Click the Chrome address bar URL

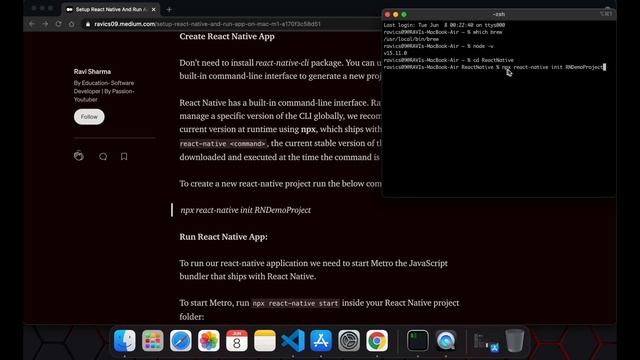(207, 24)
